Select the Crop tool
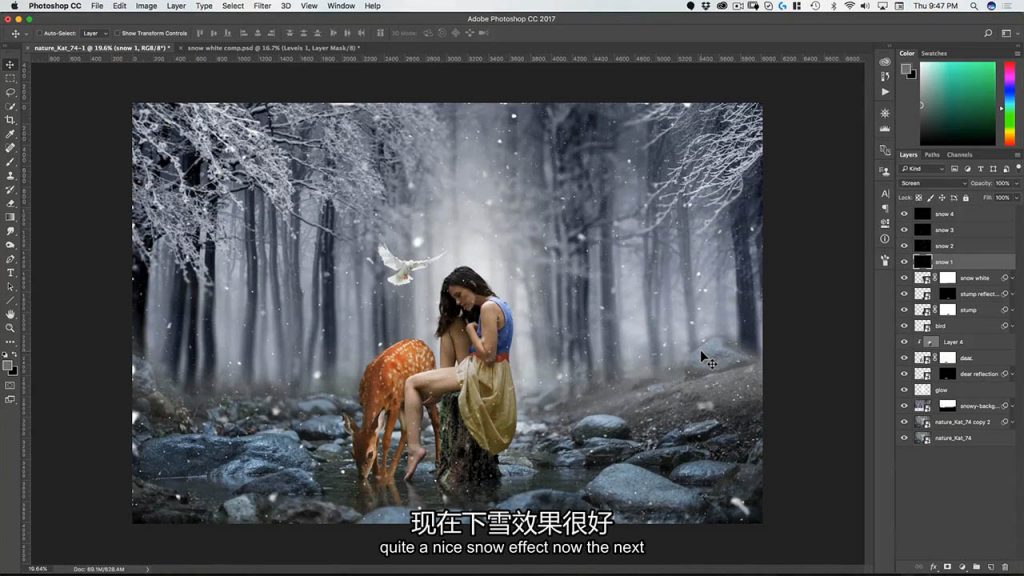1024x576 pixels. pos(10,120)
